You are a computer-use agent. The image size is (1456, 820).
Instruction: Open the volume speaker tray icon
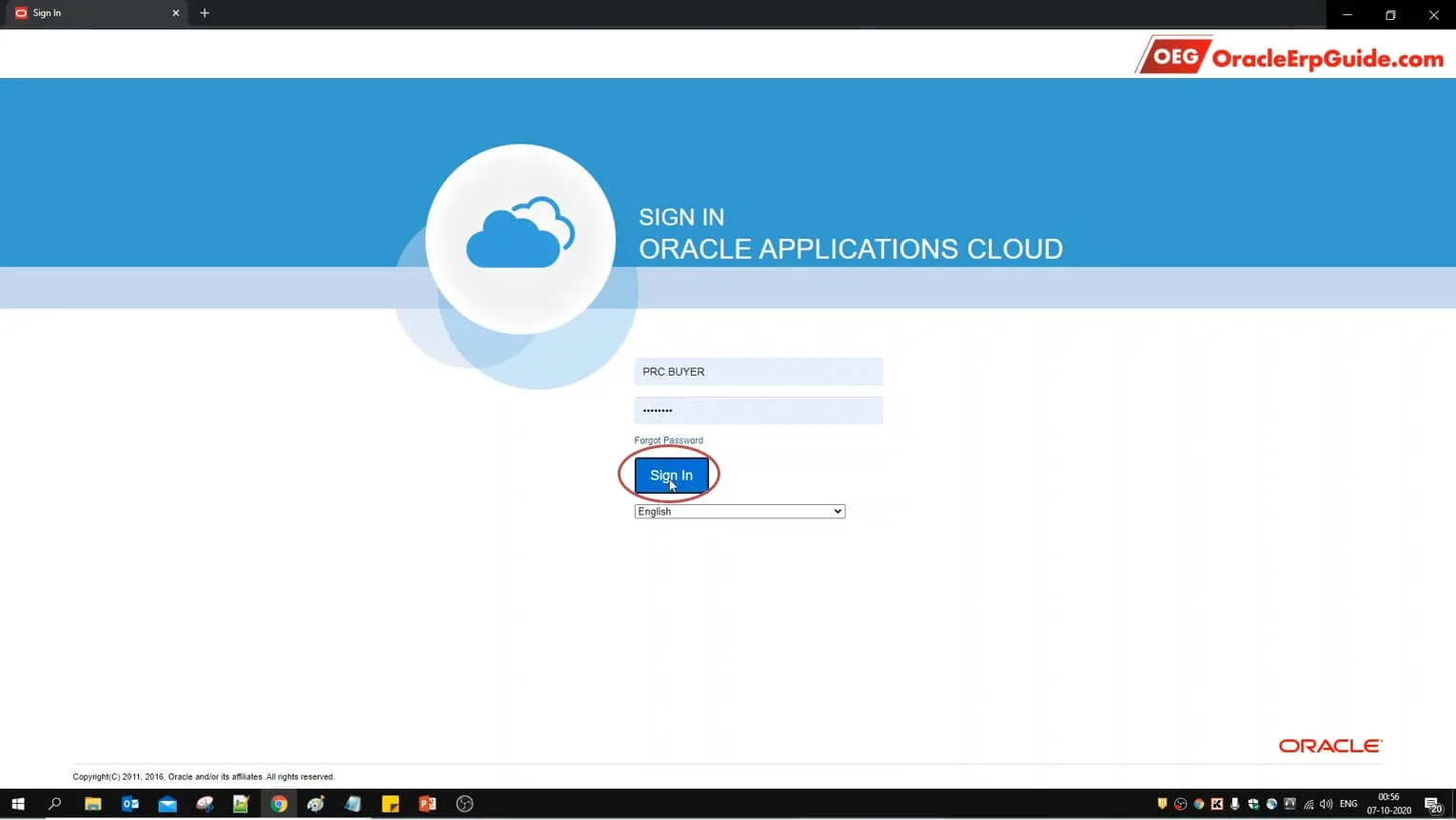[1327, 804]
